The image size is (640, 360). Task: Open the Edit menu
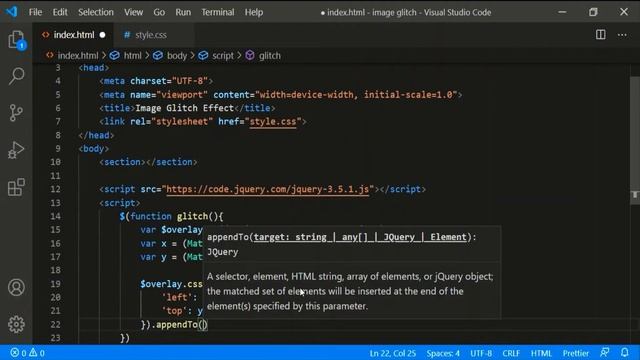(x=60, y=12)
